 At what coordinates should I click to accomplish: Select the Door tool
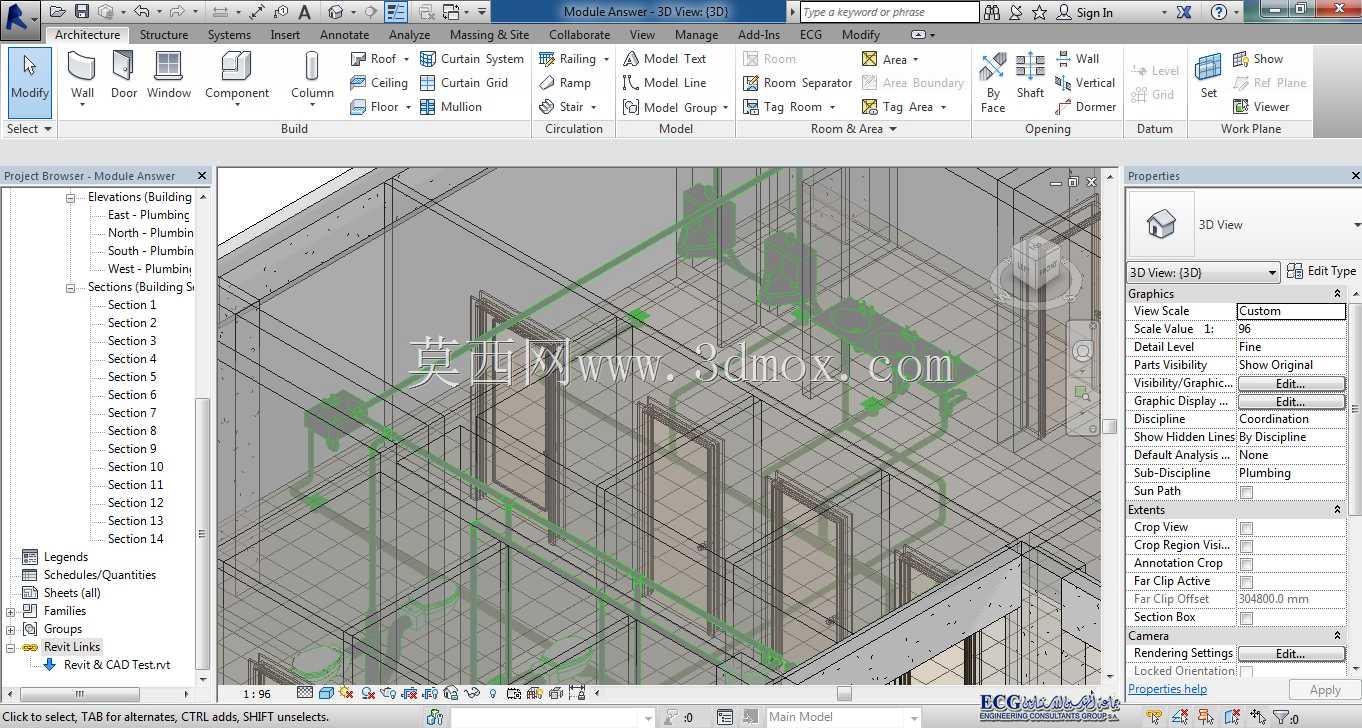124,76
